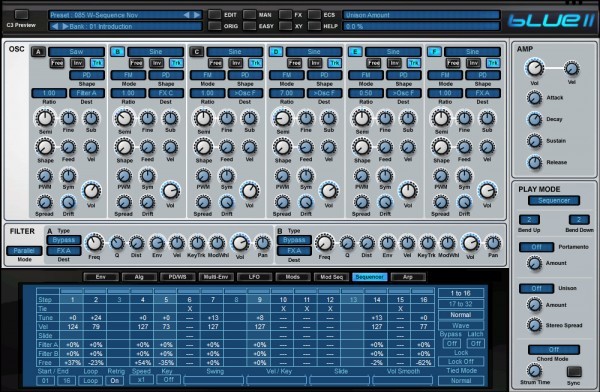Click the C3 Preview button
Viewport: 600px width, 392px height.
(21, 15)
